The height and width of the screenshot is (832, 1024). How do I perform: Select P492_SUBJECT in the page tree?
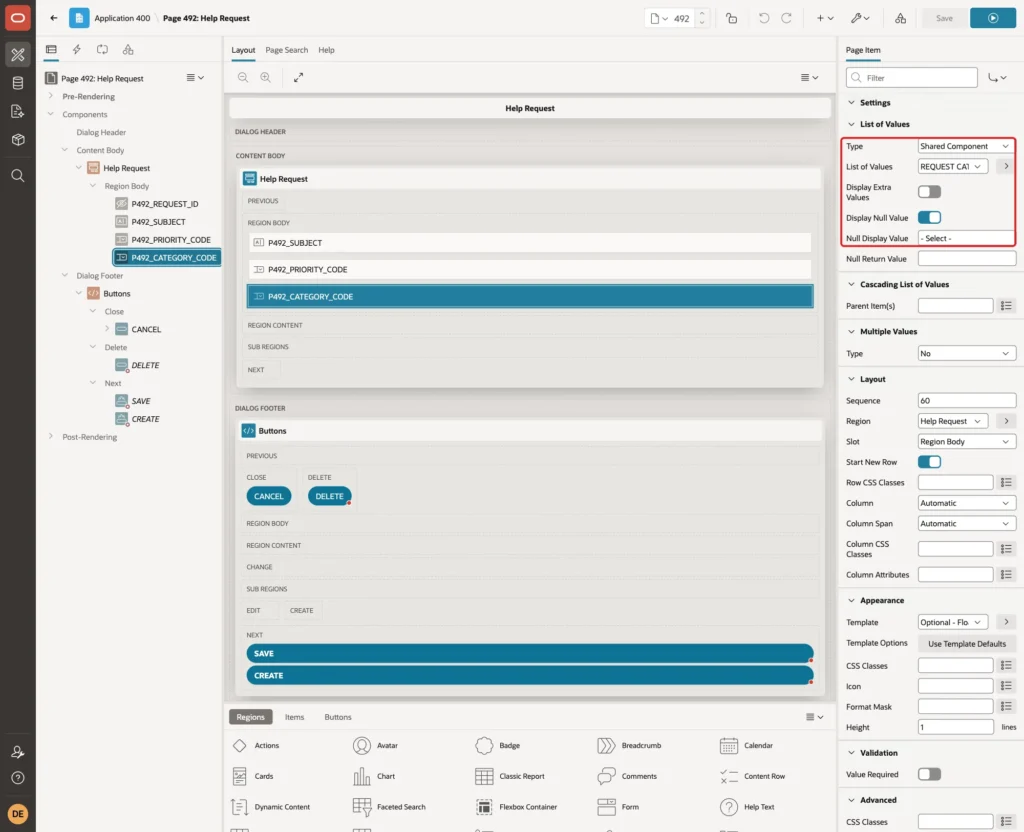tap(158, 221)
